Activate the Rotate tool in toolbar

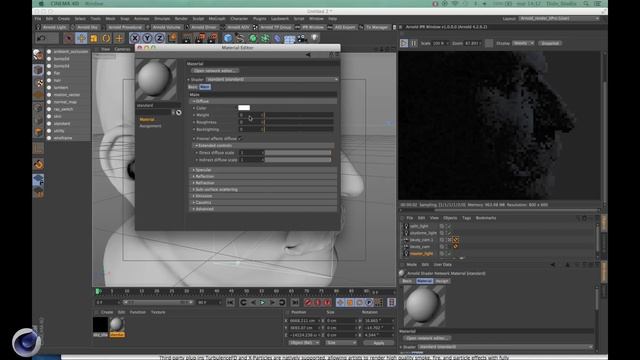(106, 38)
